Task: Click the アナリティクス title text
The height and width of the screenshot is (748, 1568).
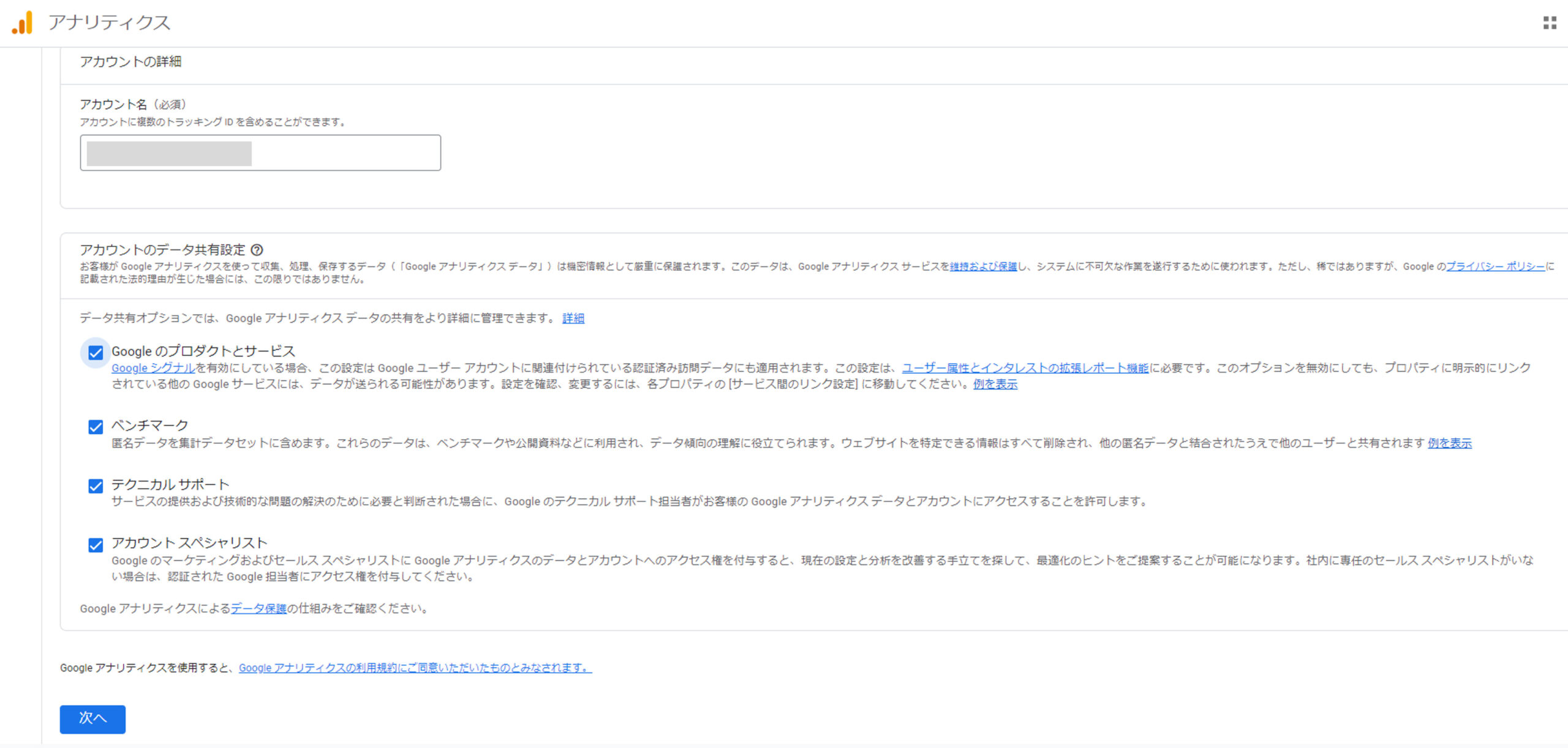Action: [109, 23]
